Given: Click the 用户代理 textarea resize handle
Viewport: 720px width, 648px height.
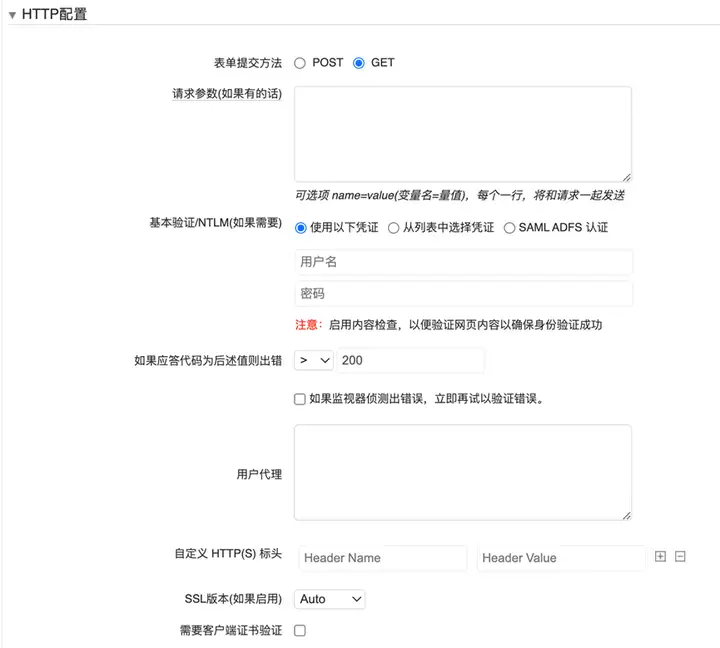Looking at the screenshot, I should point(627,516).
